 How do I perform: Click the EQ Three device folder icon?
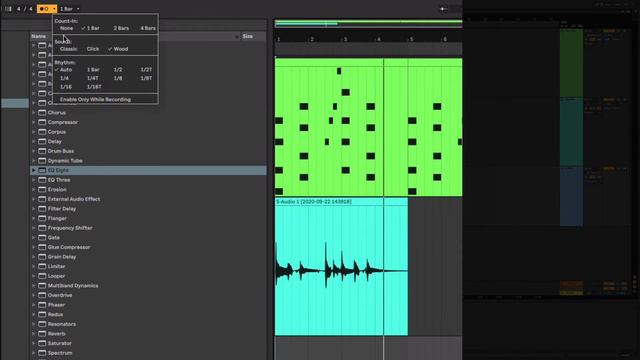click(x=42, y=180)
